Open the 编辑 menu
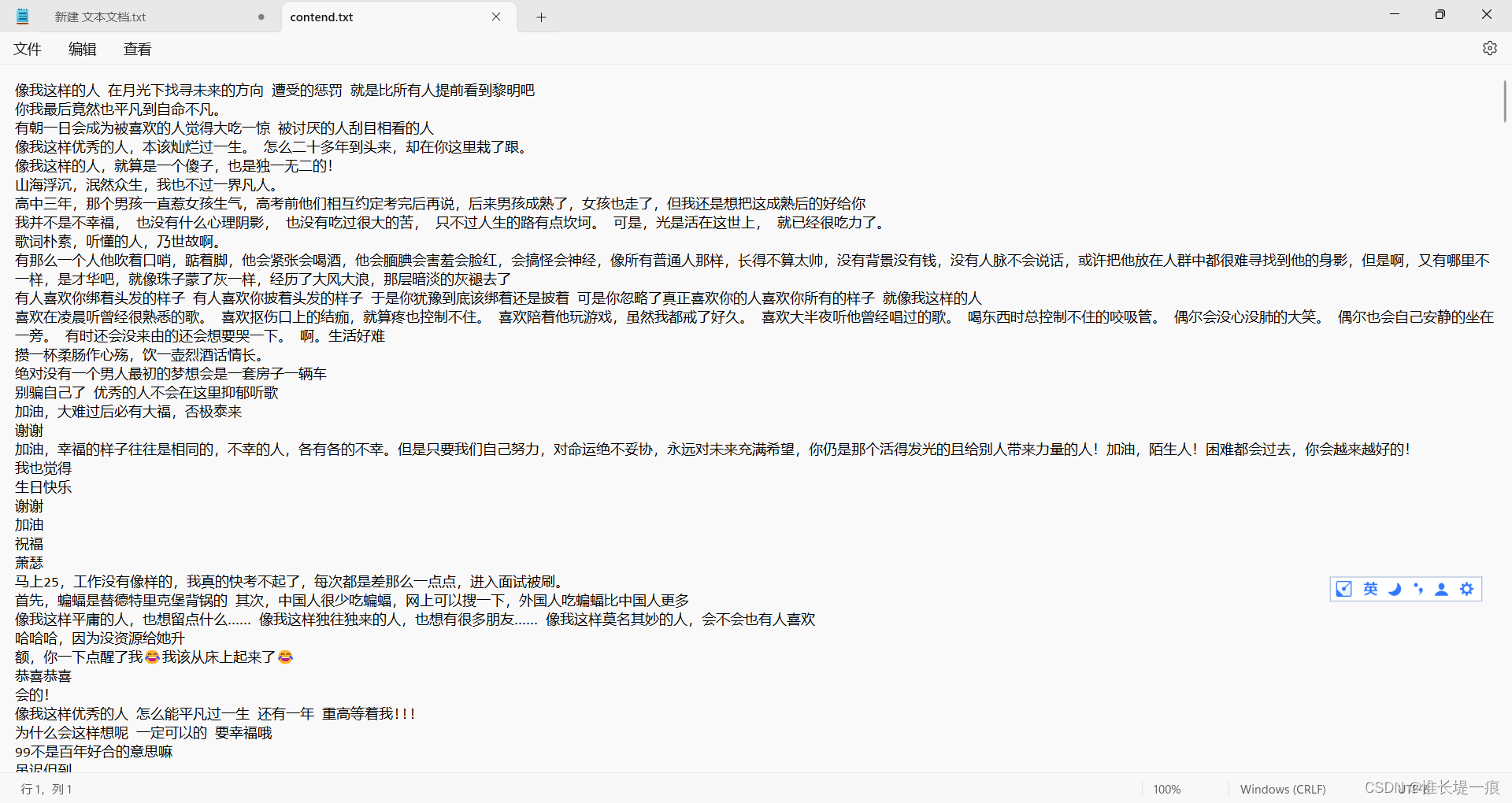The height and width of the screenshot is (803, 1512). tap(82, 49)
